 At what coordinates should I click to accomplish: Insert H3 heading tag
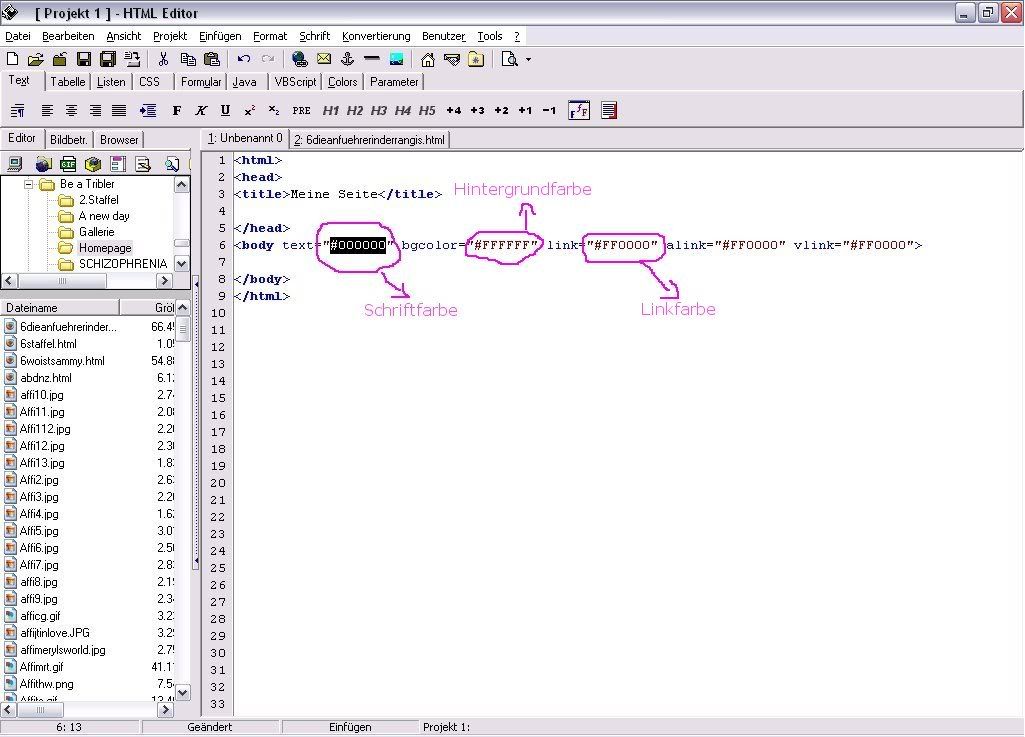(378, 111)
